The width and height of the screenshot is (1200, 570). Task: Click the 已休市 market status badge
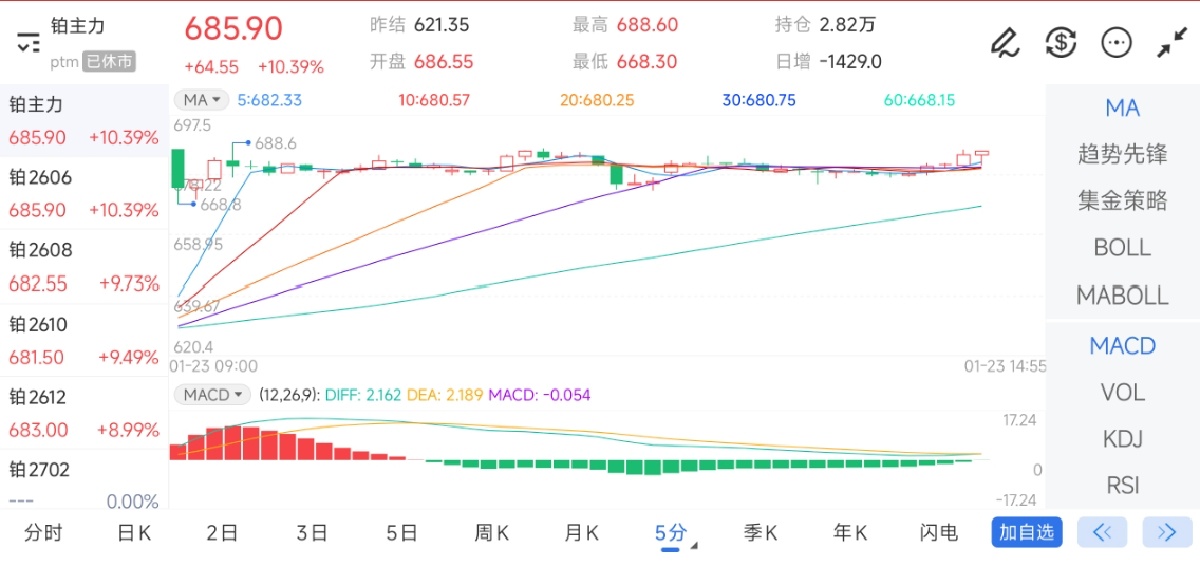[108, 62]
